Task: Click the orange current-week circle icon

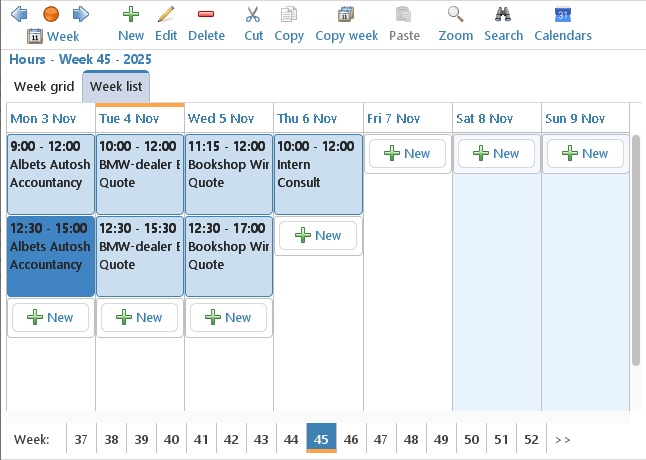Action: click(x=51, y=14)
